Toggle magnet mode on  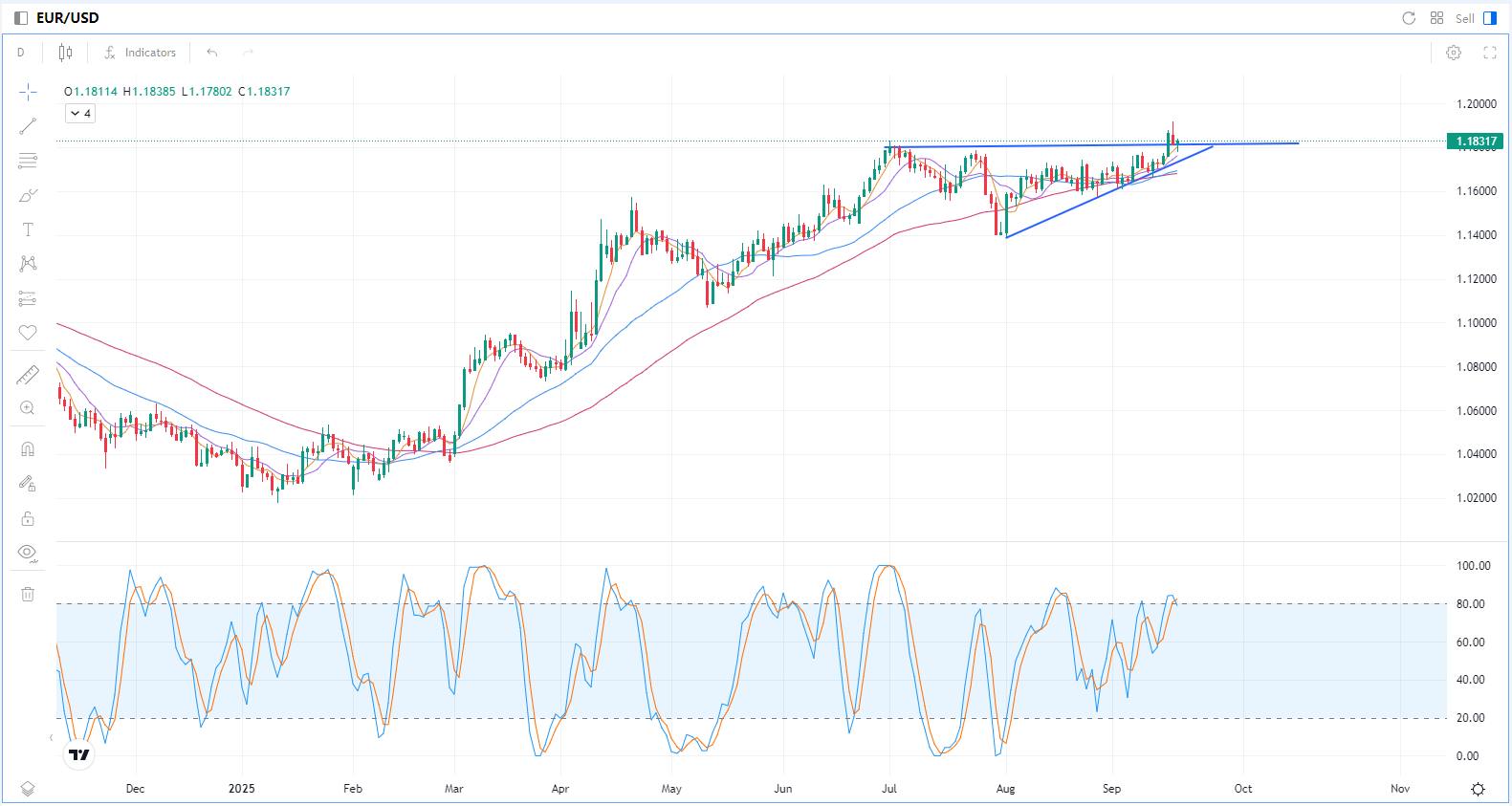click(28, 449)
